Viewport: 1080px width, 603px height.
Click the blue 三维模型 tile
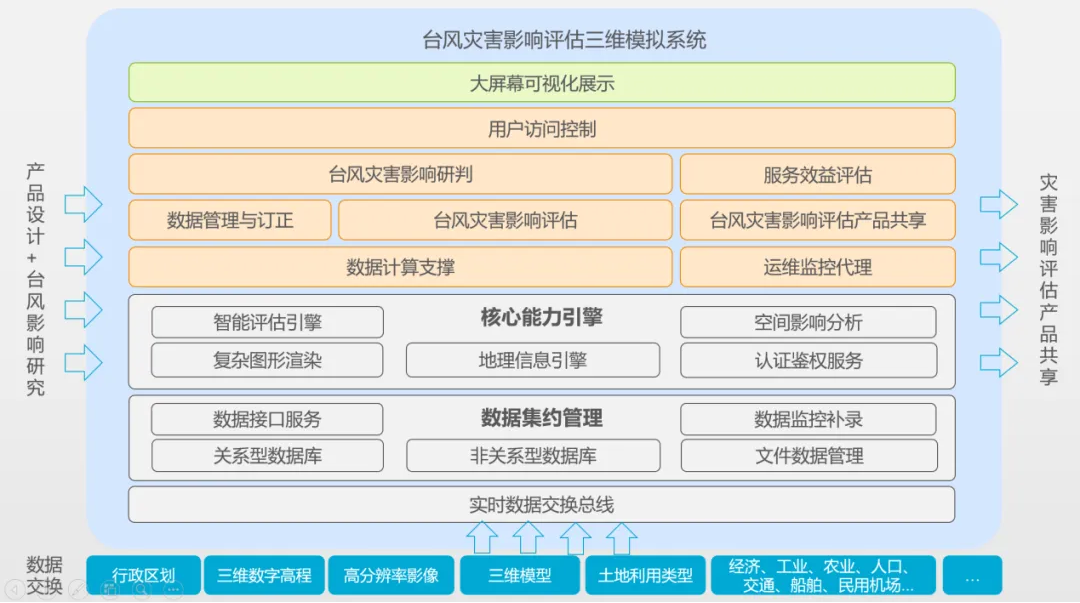pyautogui.click(x=519, y=575)
